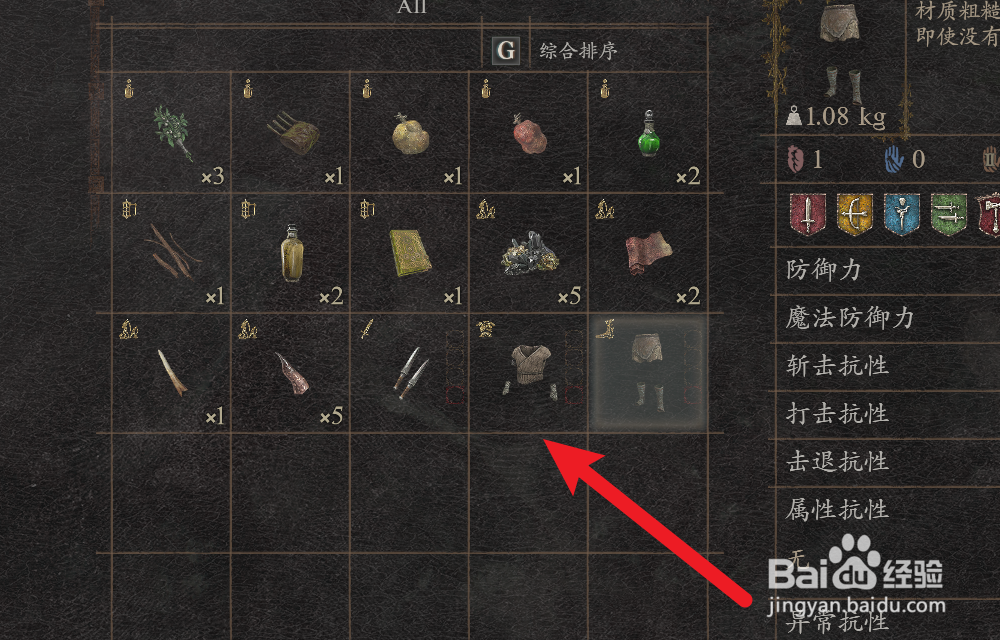Screen dimensions: 1000x640
Task: Choose the selected skirt leg armor
Action: pos(648,372)
